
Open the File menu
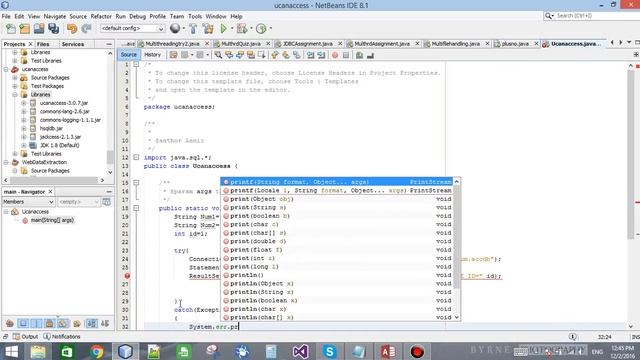click(6, 16)
